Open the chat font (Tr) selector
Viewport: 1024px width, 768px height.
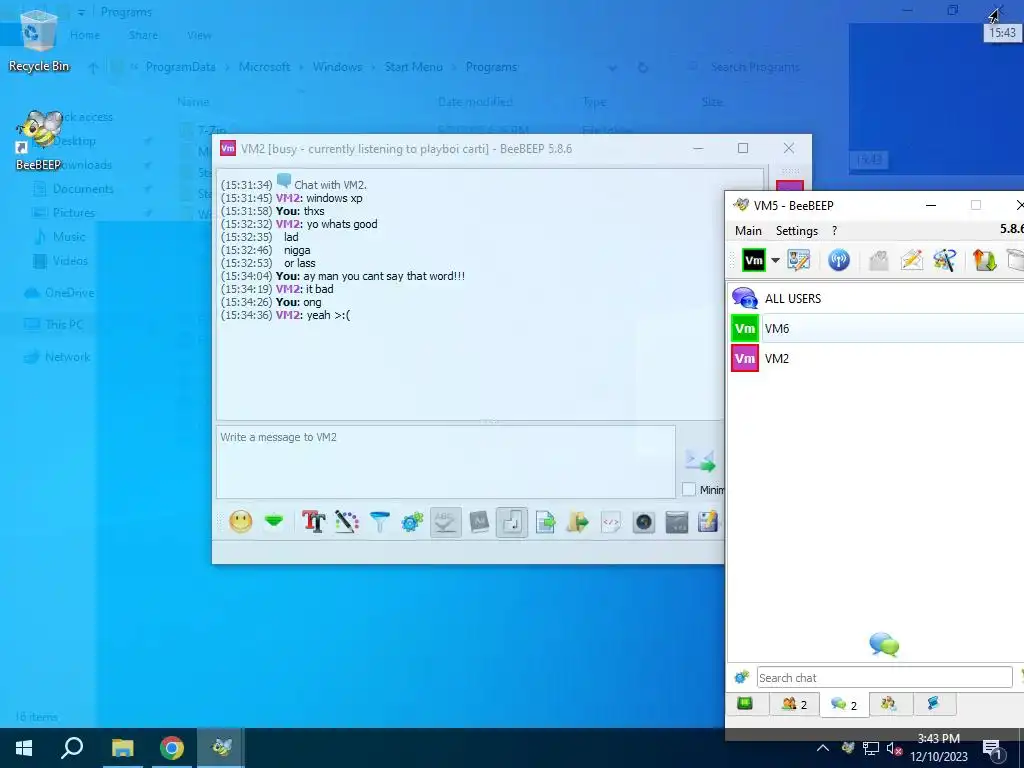point(313,522)
